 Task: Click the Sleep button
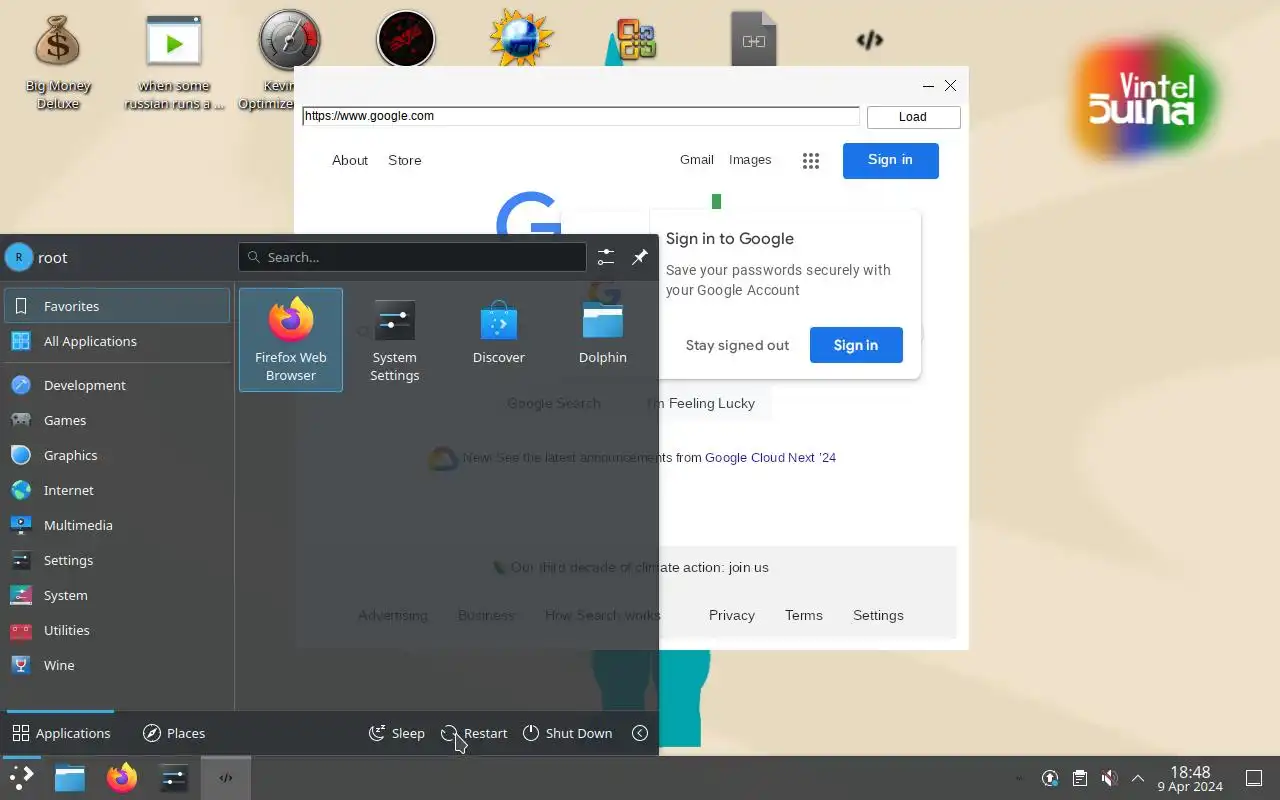click(x=397, y=733)
